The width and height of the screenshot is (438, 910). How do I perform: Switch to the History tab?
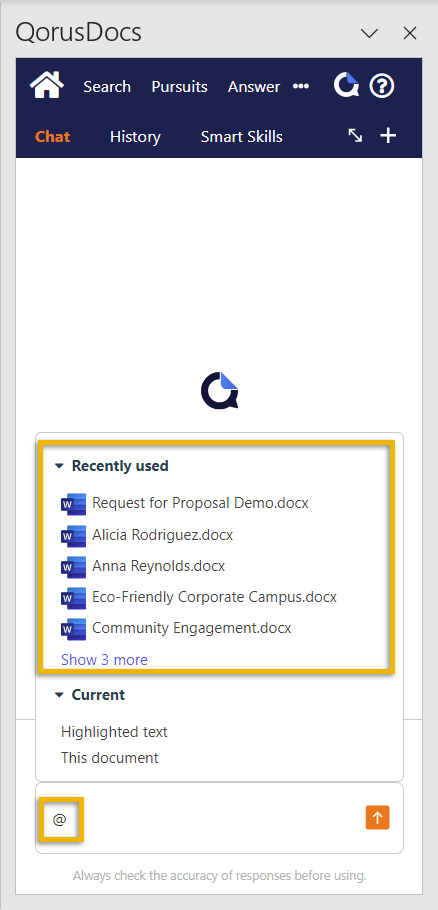point(135,137)
